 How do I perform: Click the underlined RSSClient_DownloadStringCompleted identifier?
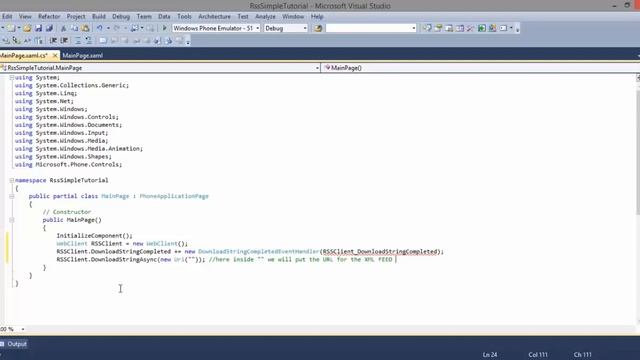[x=380, y=251]
